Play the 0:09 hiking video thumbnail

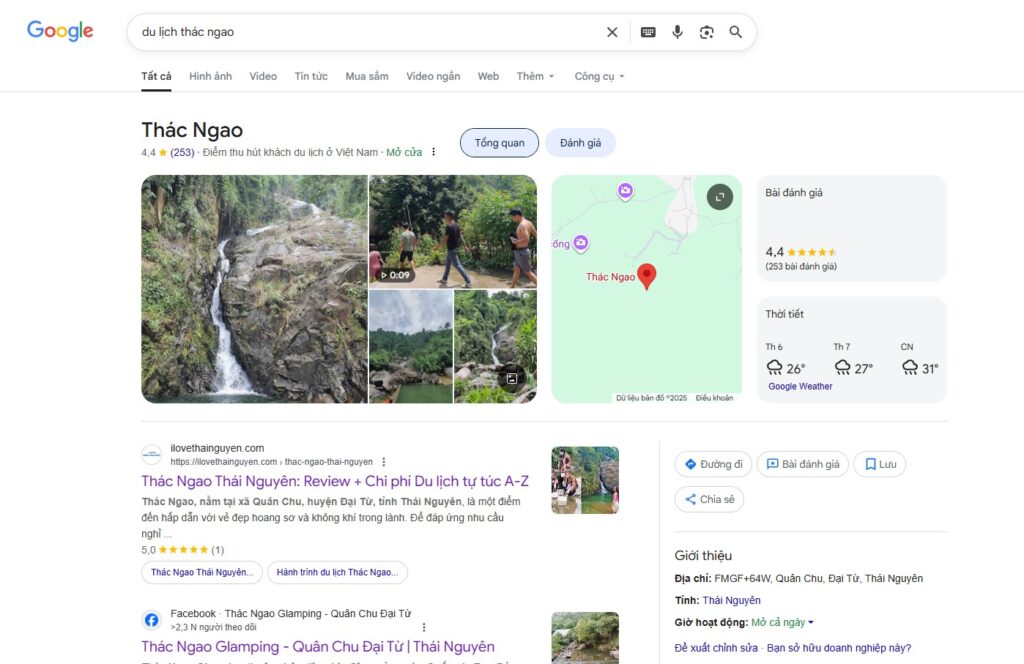click(x=452, y=231)
